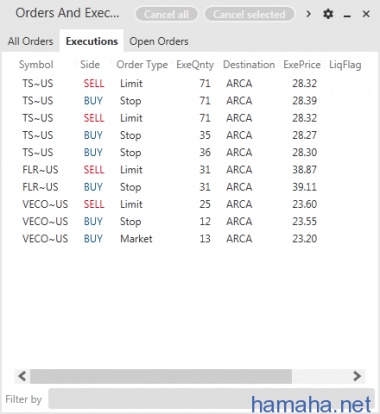Minimize the Orders And Executions panel
Viewport: 380px width, 414px height.
[x=347, y=15]
